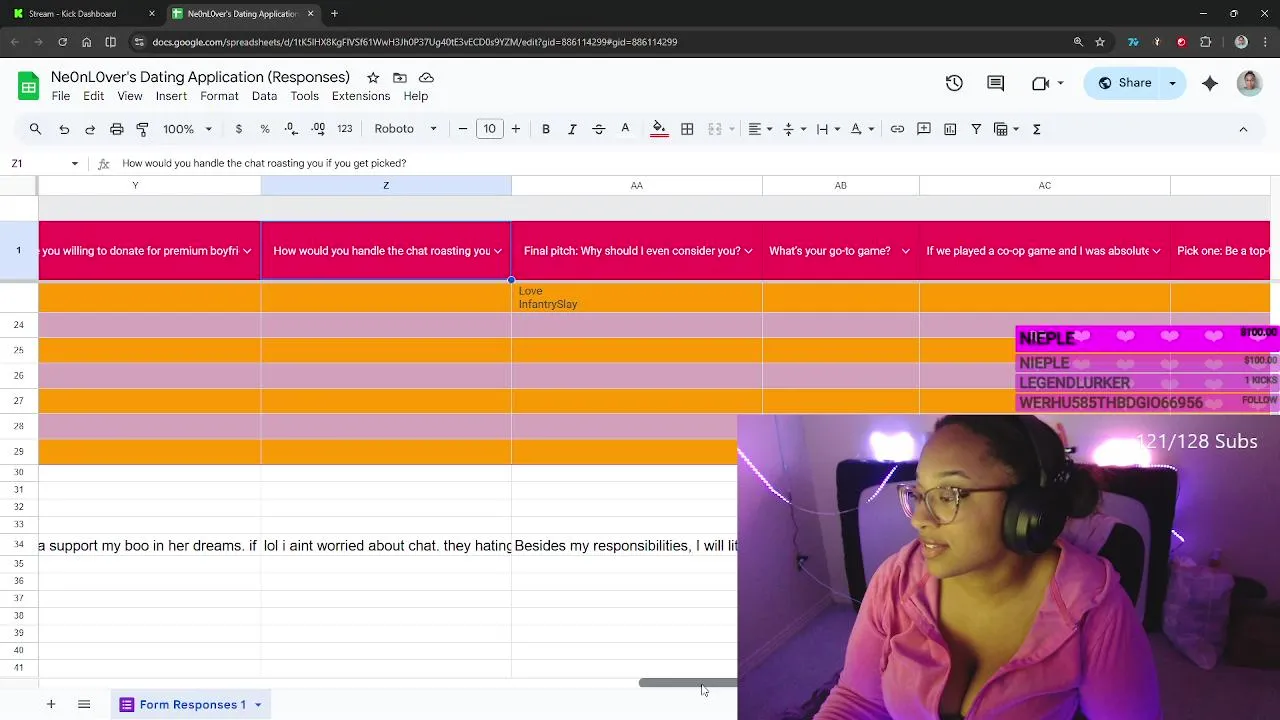Open the File menu

click(x=61, y=96)
